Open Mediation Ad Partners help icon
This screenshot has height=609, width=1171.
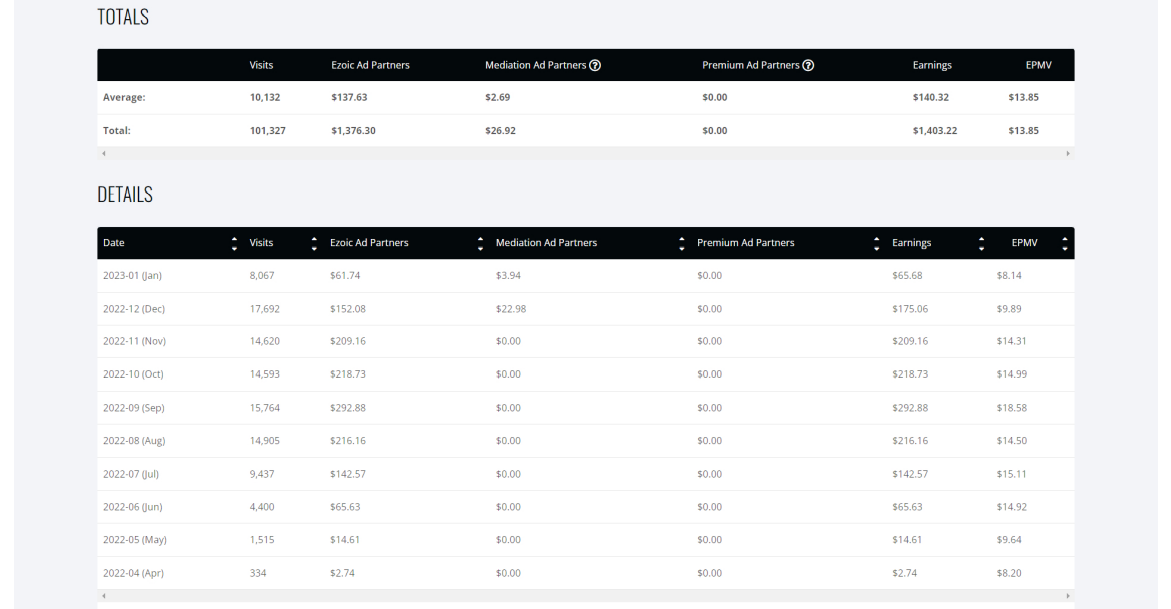(595, 65)
